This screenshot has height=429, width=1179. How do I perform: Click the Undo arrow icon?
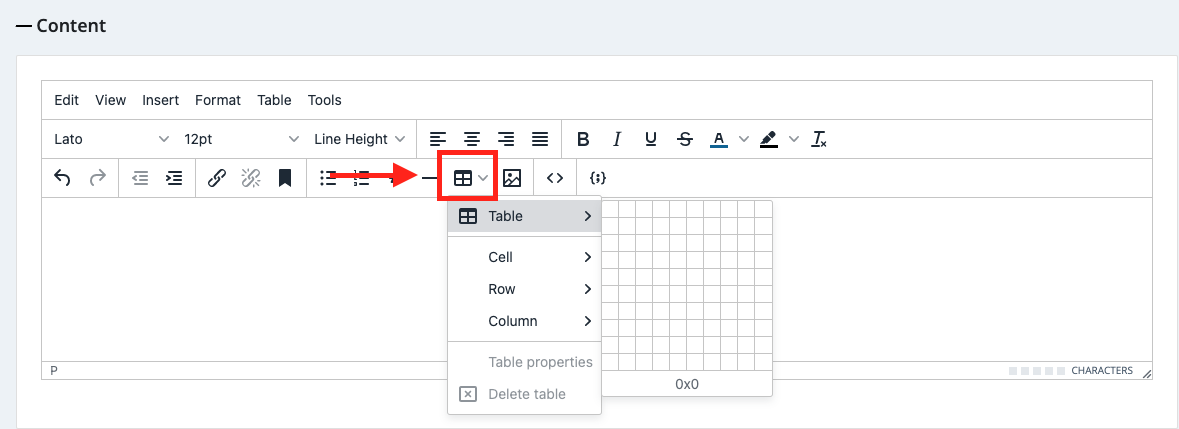point(62,178)
